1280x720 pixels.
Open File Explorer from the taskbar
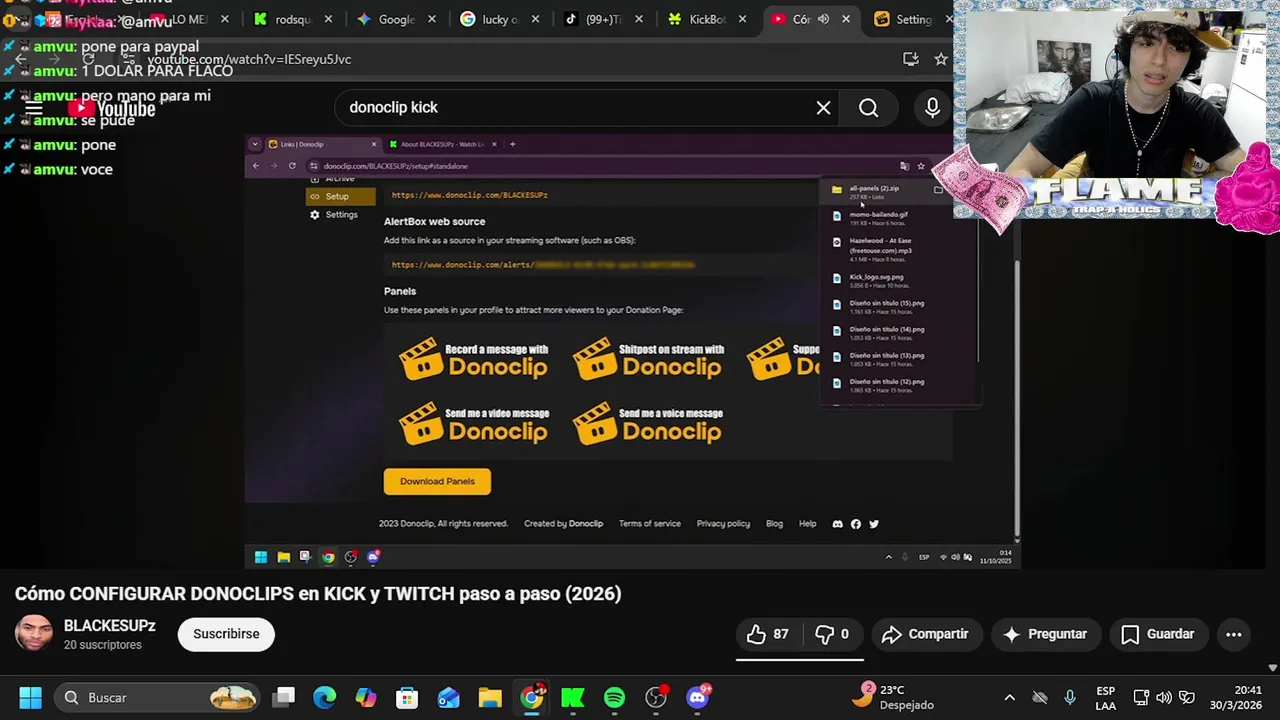click(490, 697)
